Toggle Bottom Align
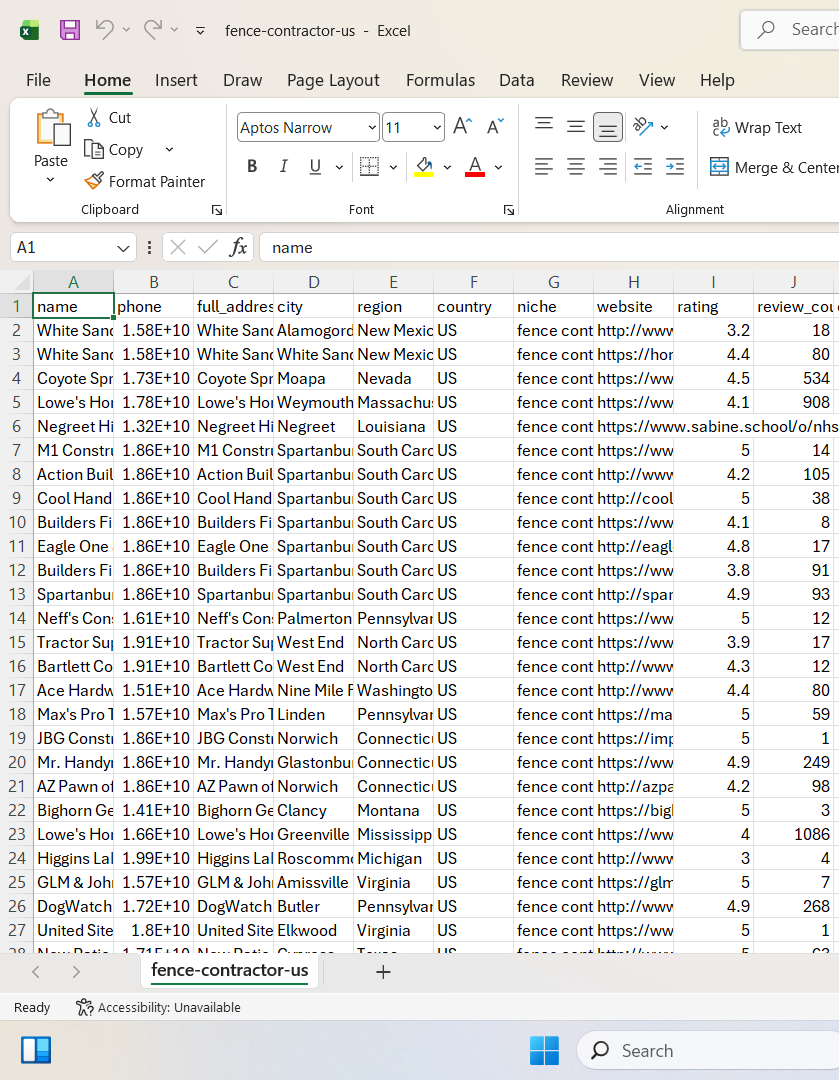 coord(608,127)
